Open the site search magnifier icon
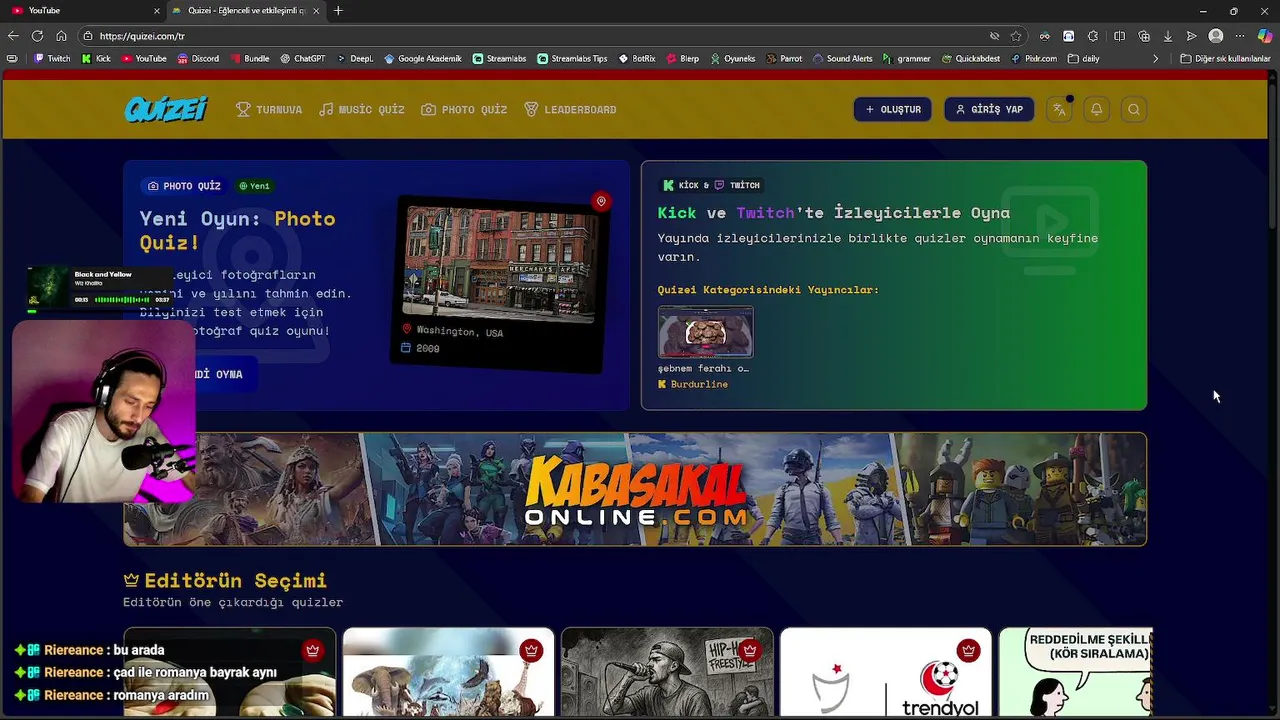This screenshot has height=720, width=1280. [1133, 109]
